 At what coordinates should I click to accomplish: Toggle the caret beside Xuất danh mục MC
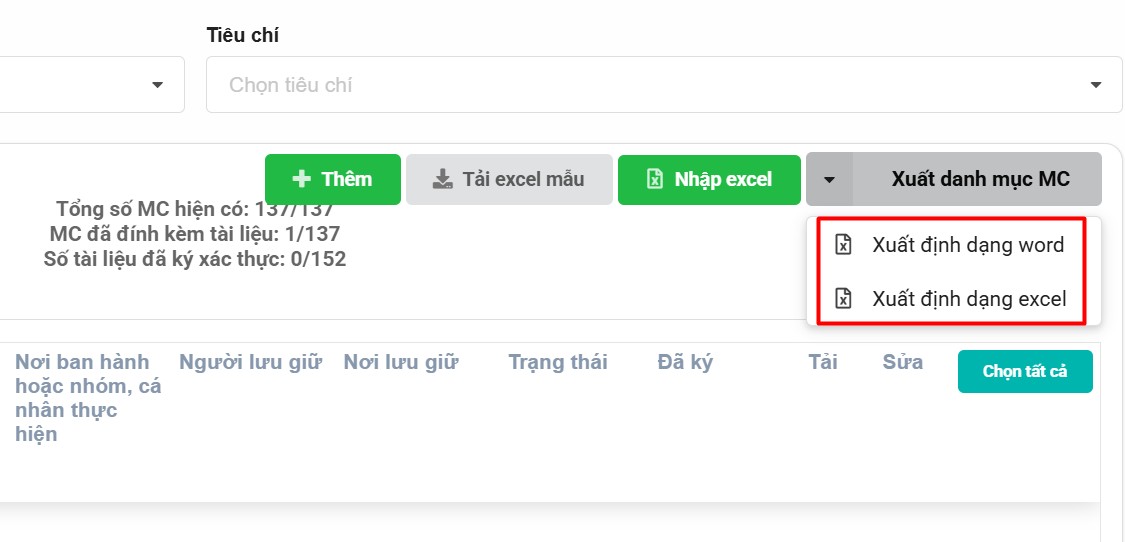829,180
